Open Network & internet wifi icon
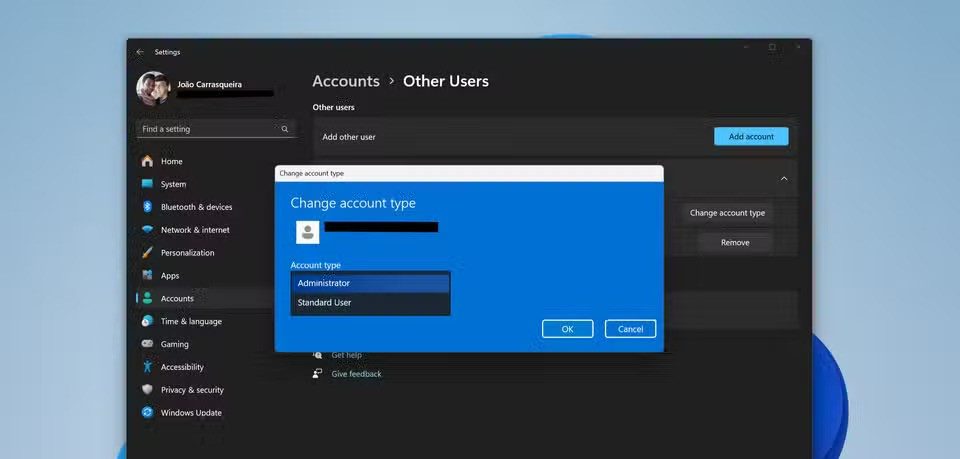Viewport: 960px width, 459px height. [147, 230]
